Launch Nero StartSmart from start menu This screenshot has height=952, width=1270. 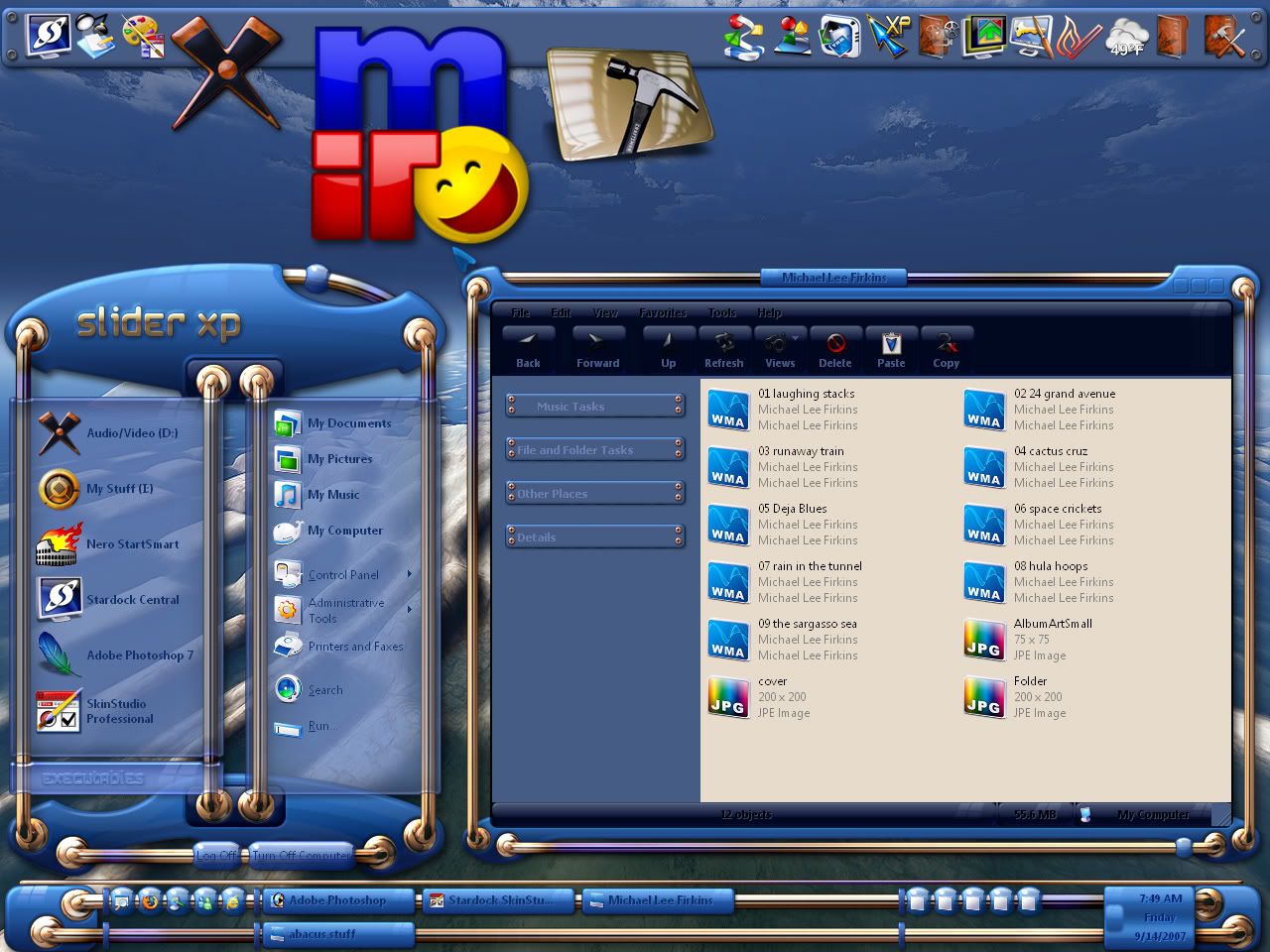109,544
